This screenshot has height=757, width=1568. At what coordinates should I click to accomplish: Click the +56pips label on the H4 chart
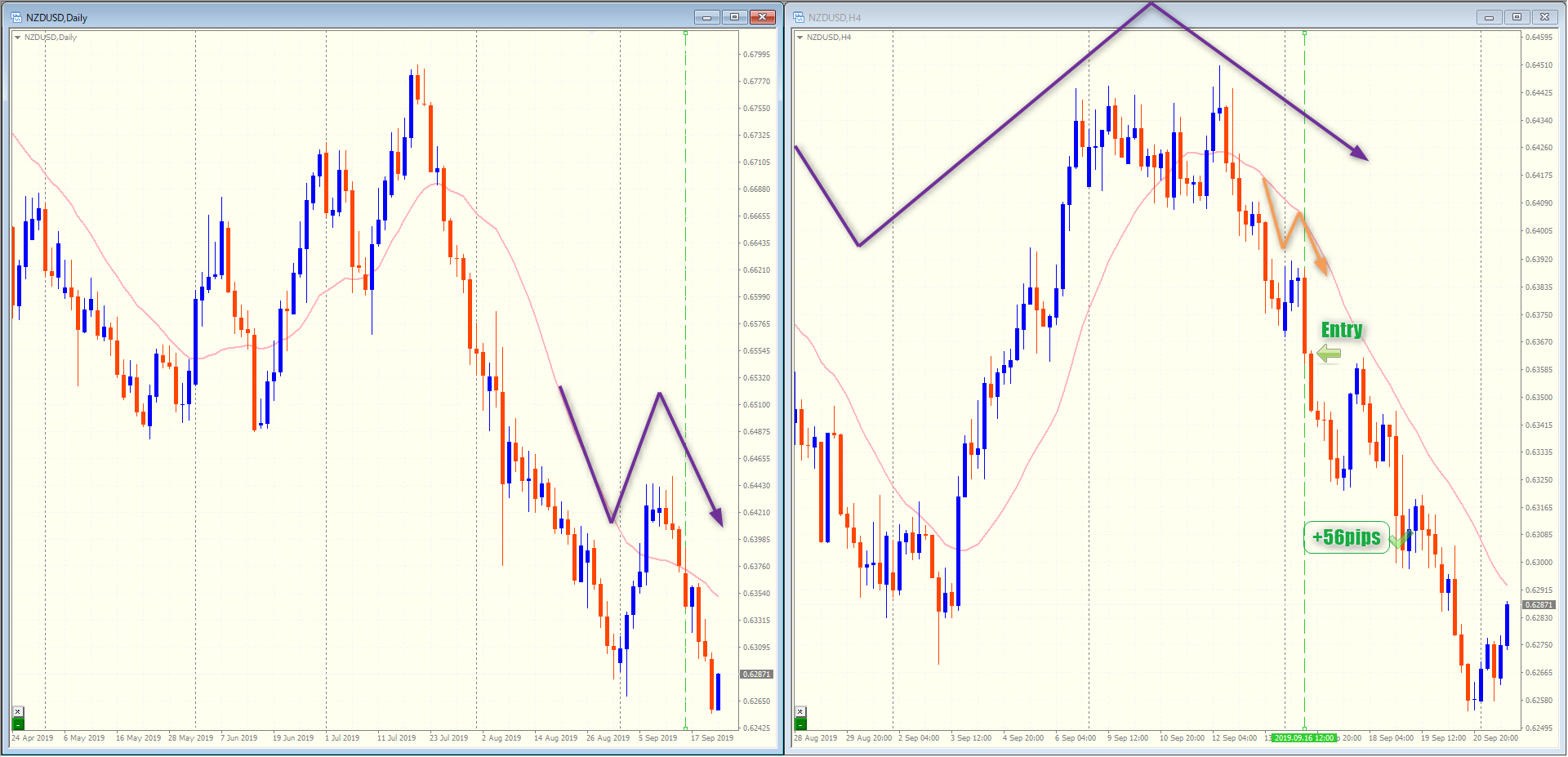(1346, 537)
